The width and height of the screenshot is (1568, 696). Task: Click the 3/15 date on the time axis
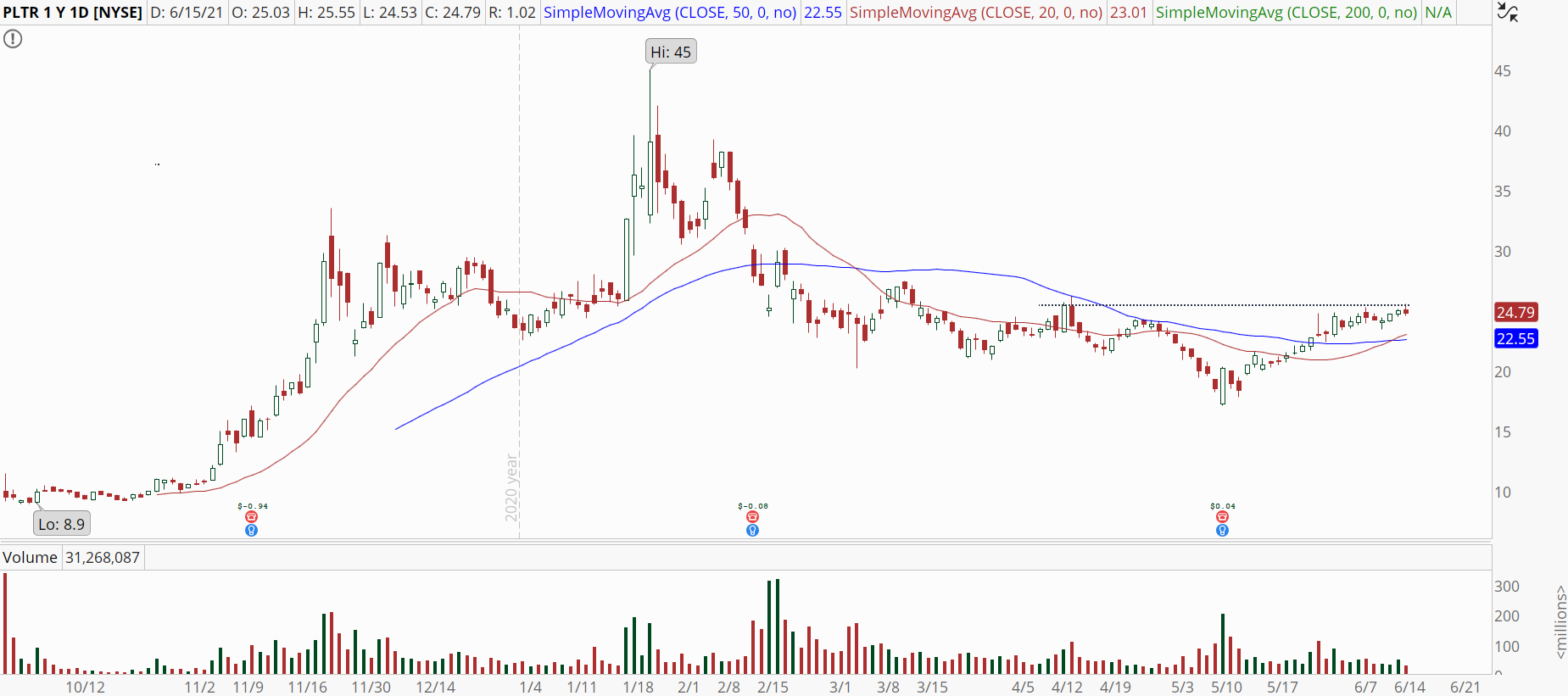point(932,687)
